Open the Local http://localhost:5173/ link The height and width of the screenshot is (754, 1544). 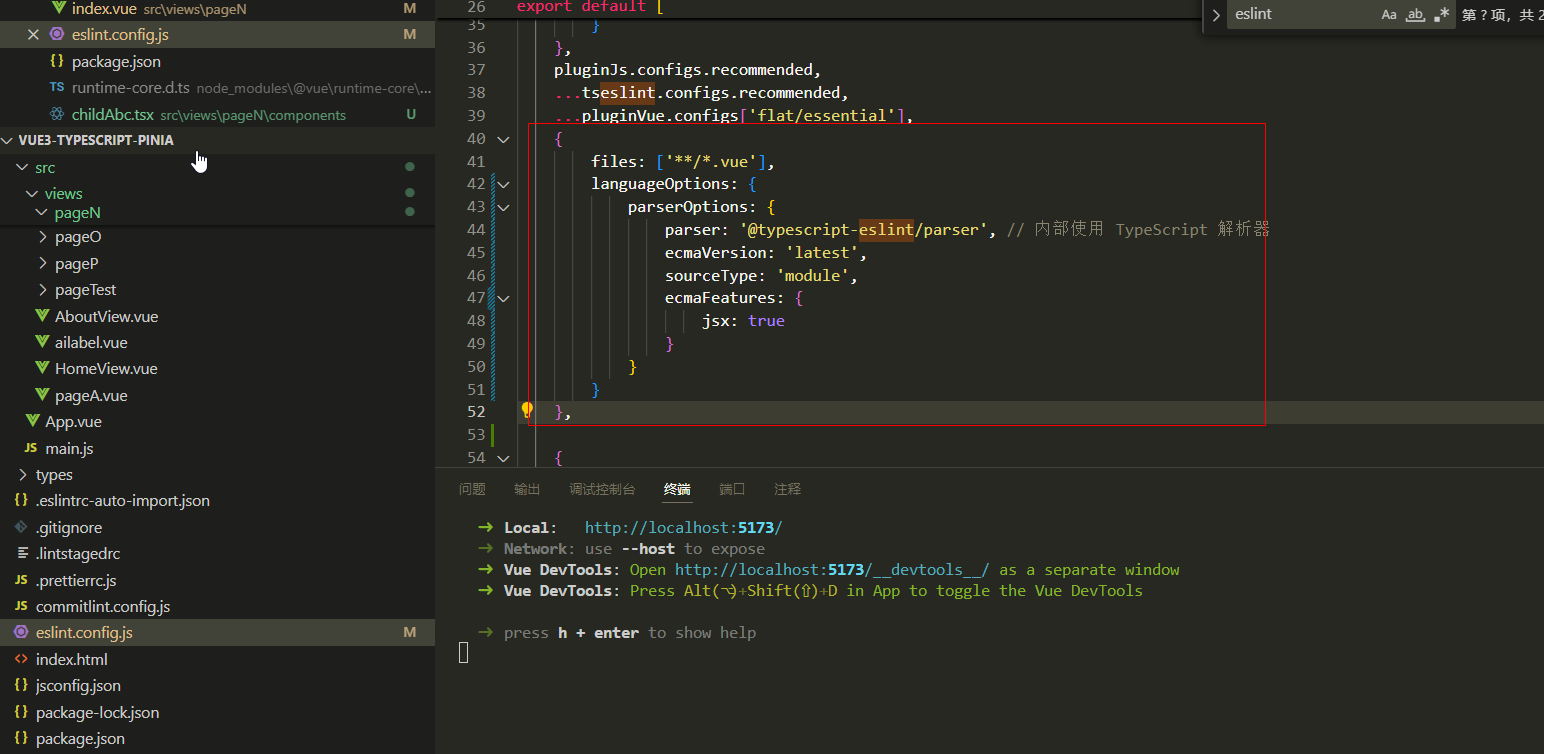(x=683, y=527)
